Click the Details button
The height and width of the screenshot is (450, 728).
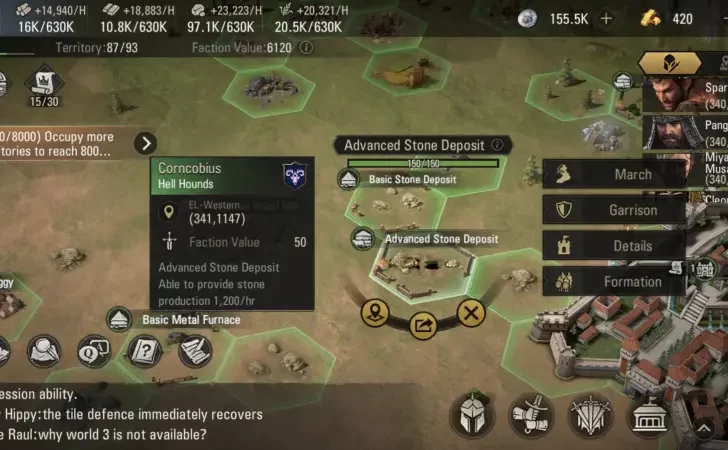click(x=614, y=245)
